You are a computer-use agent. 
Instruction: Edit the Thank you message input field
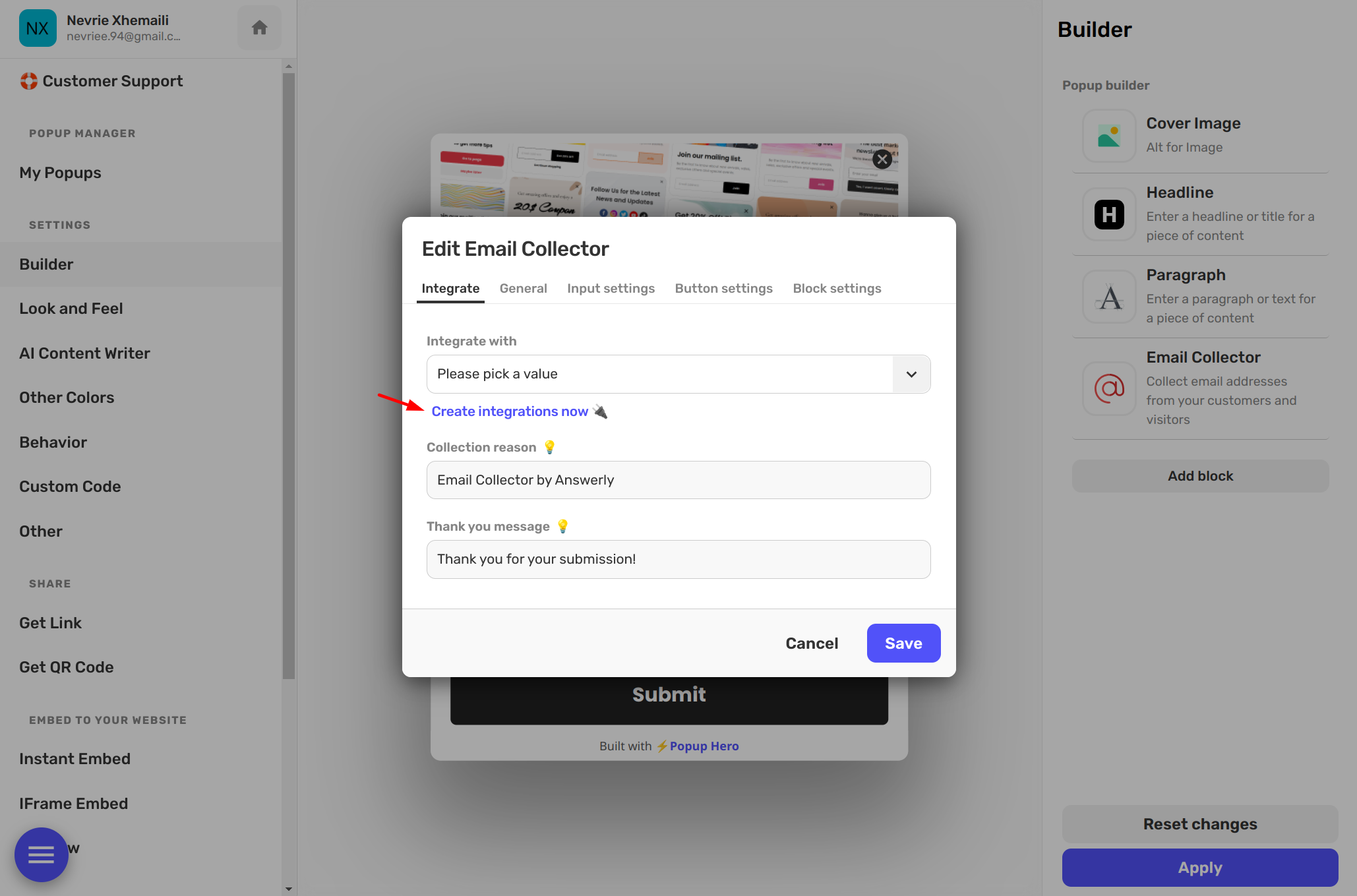[679, 558]
